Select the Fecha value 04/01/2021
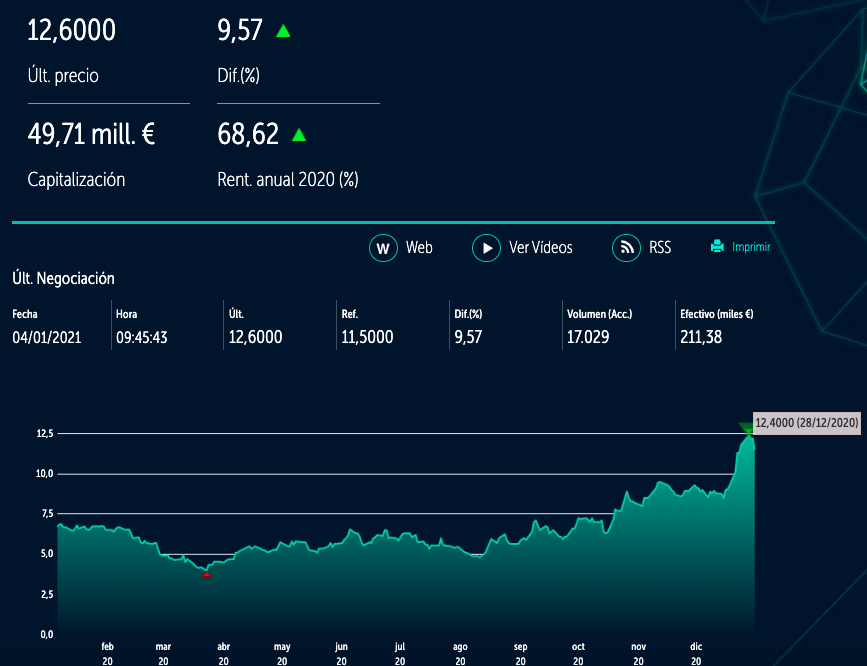Viewport: 867px width, 666px height. [46, 337]
